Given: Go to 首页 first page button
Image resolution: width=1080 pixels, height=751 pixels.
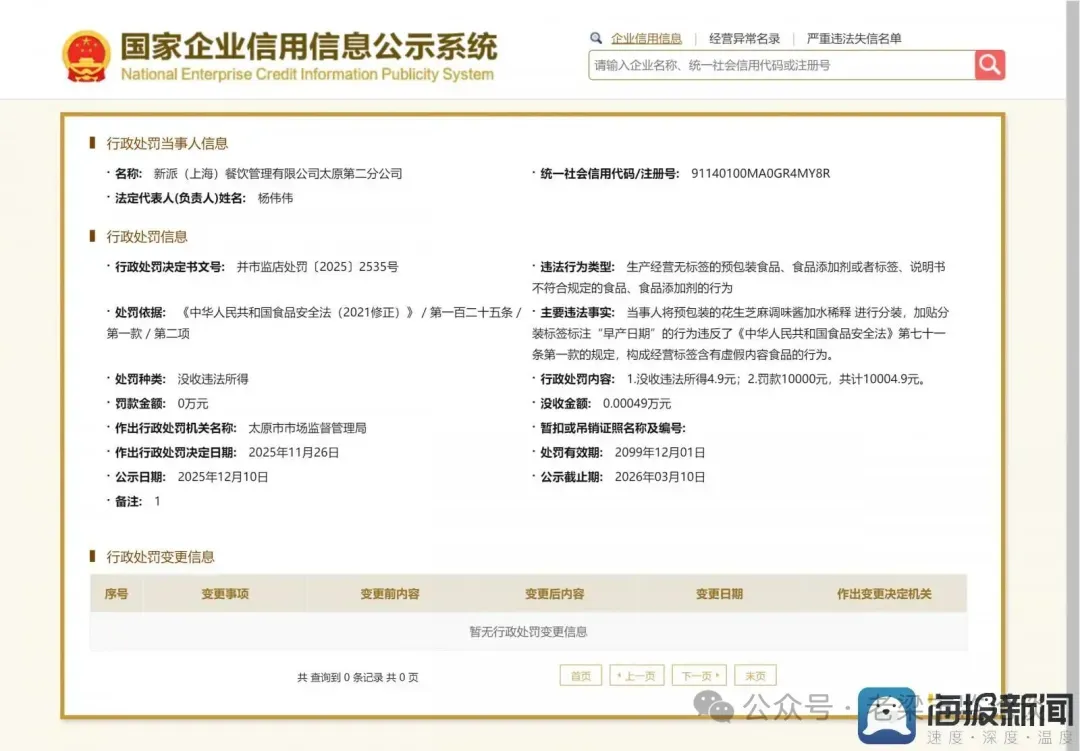Looking at the screenshot, I should [581, 676].
